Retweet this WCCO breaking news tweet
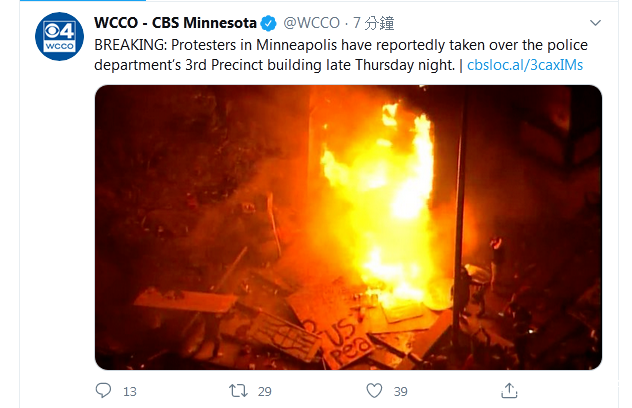The width and height of the screenshot is (632, 408). 238,391
